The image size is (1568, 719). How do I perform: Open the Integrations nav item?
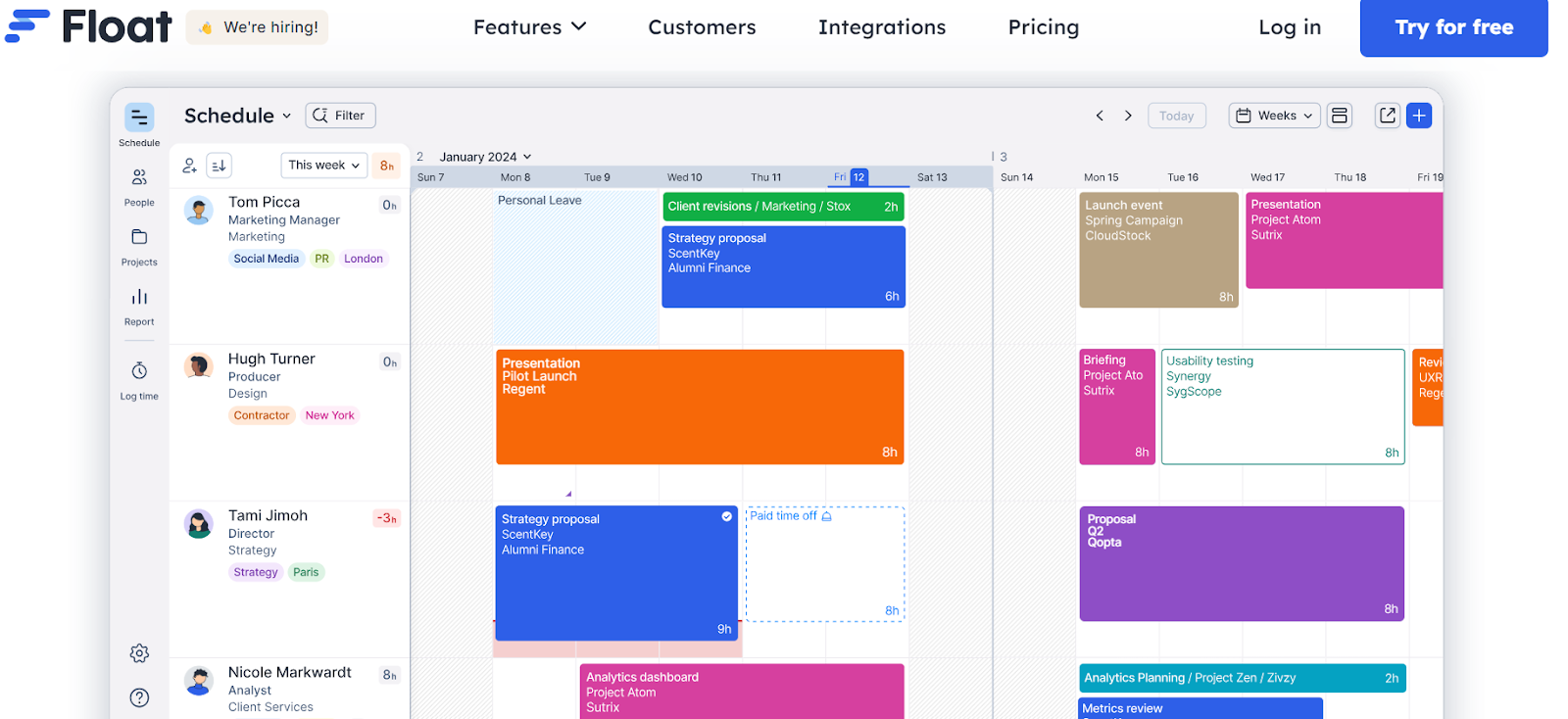882,27
